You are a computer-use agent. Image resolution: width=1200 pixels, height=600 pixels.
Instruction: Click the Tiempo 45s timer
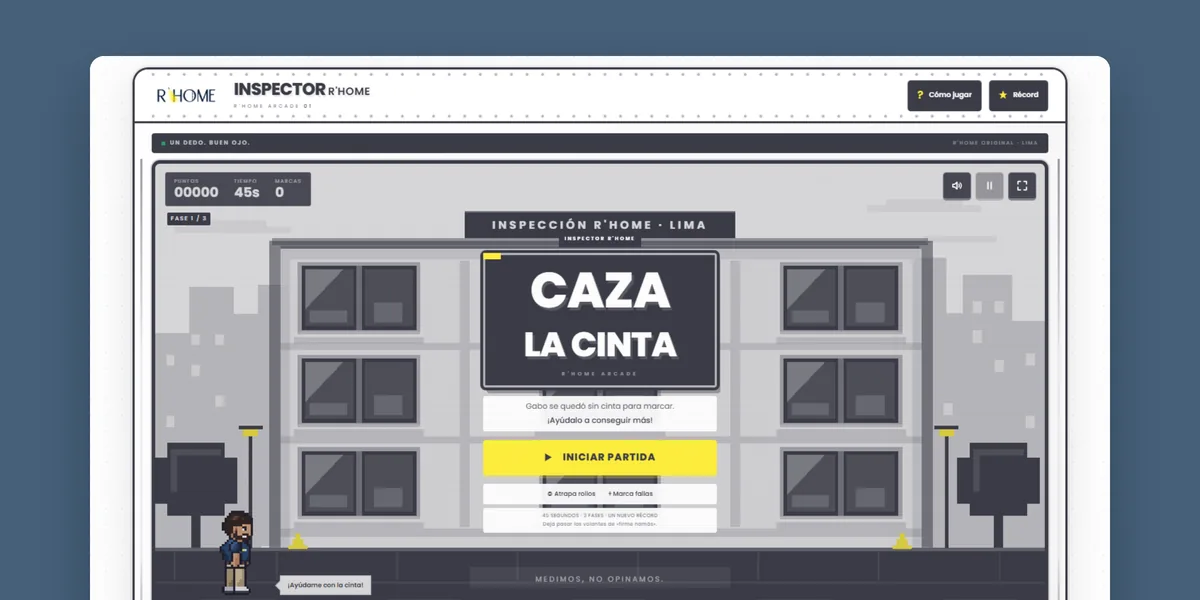pos(247,192)
